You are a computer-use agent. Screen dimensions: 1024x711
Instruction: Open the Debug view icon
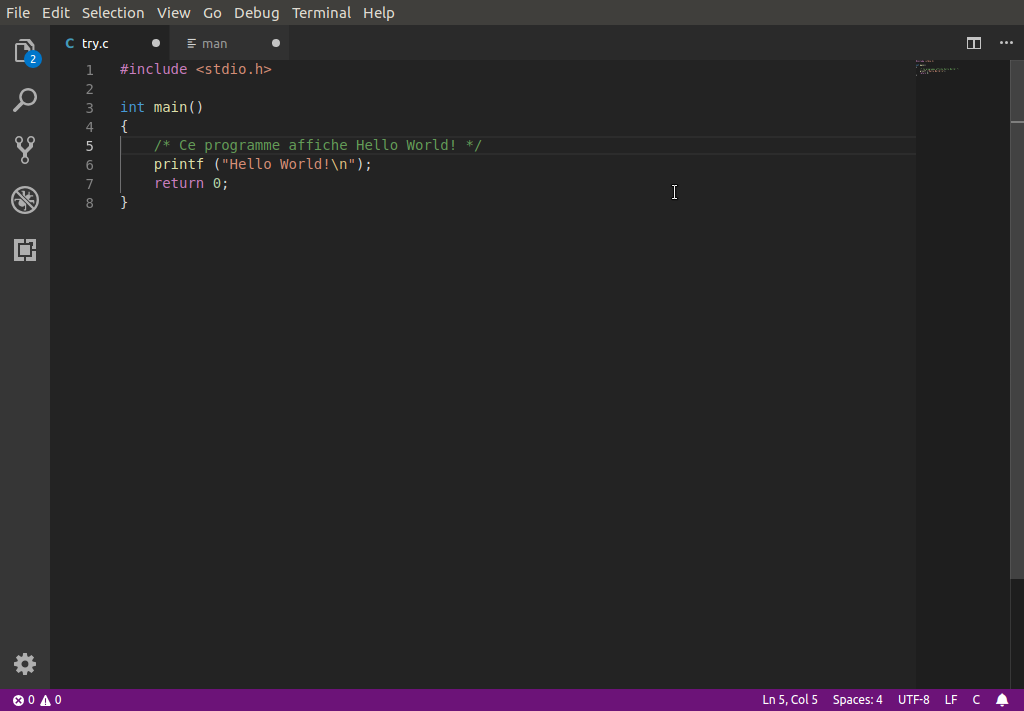coord(25,200)
